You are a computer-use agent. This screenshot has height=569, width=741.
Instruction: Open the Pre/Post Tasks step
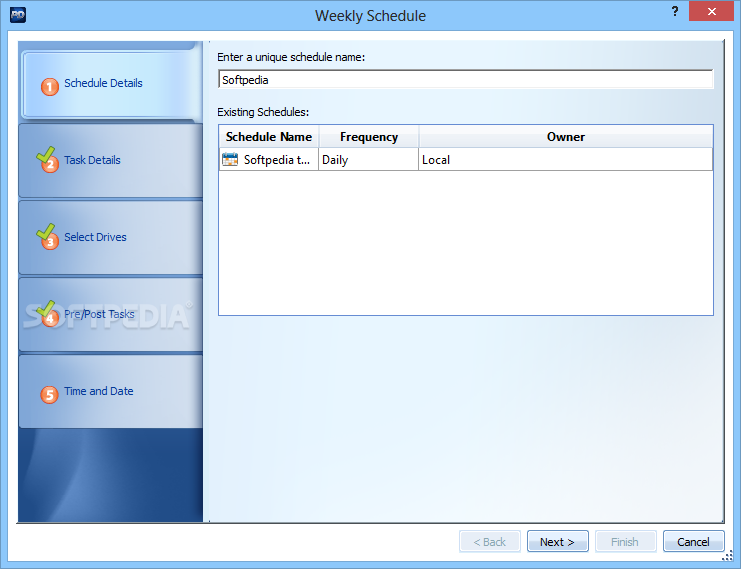[x=111, y=314]
